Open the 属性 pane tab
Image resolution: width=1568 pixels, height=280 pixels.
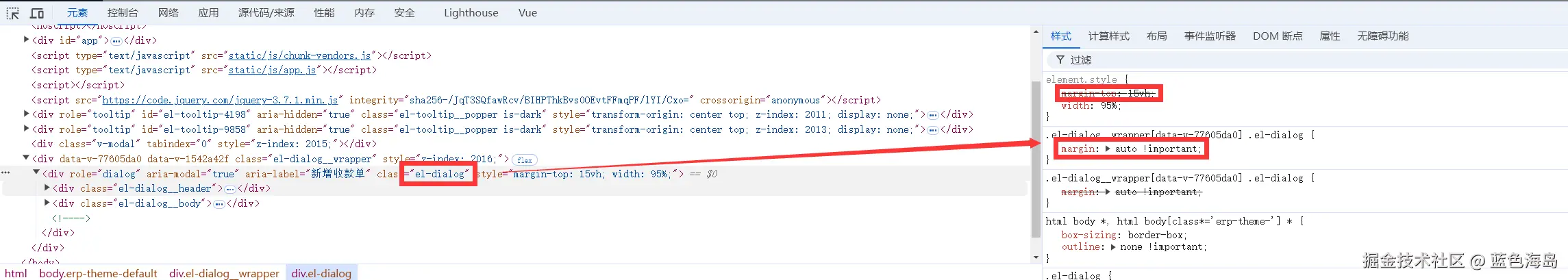[1330, 36]
